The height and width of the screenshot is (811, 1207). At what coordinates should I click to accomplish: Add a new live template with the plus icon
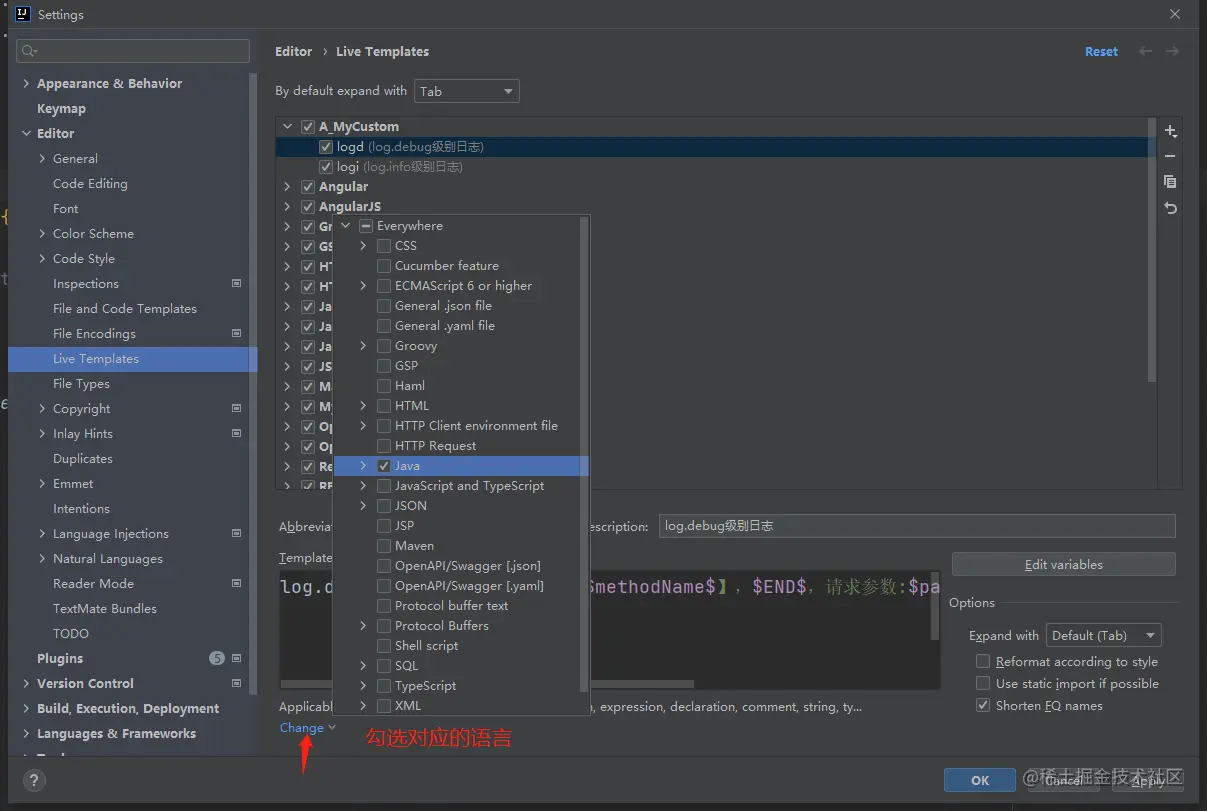pos(1170,132)
